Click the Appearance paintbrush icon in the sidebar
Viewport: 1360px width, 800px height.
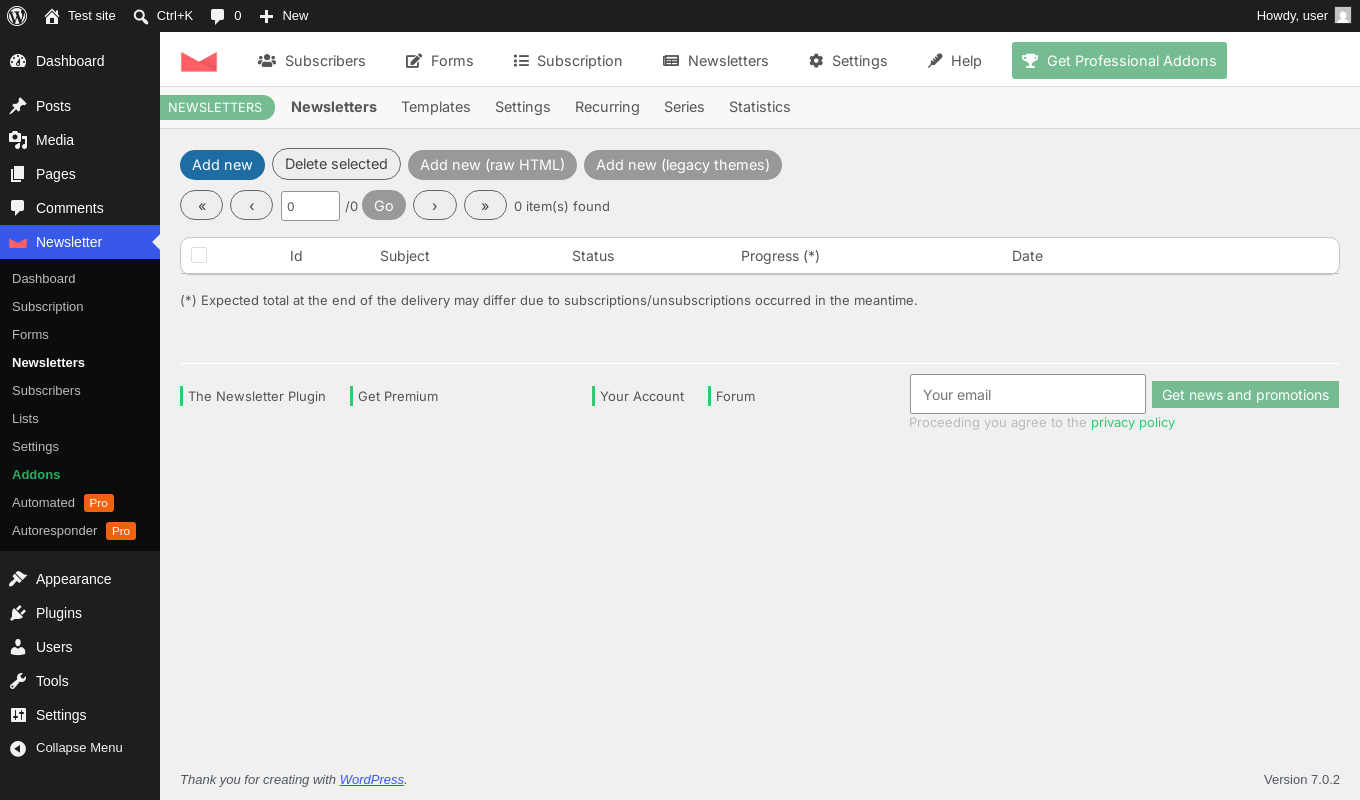tap(18, 579)
